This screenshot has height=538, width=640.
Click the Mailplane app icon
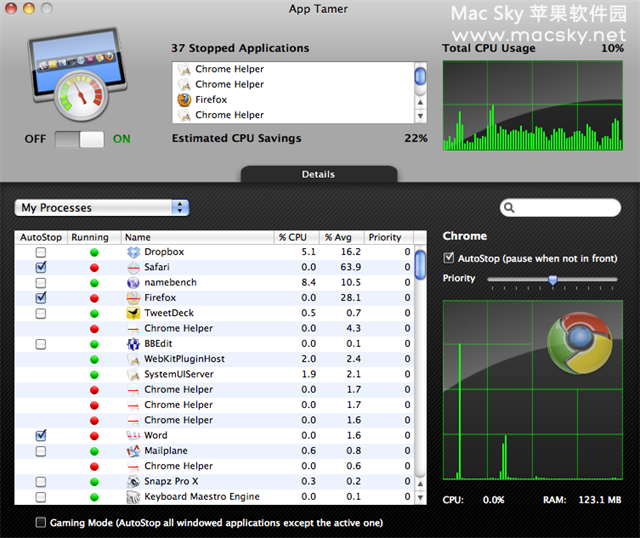pos(133,451)
